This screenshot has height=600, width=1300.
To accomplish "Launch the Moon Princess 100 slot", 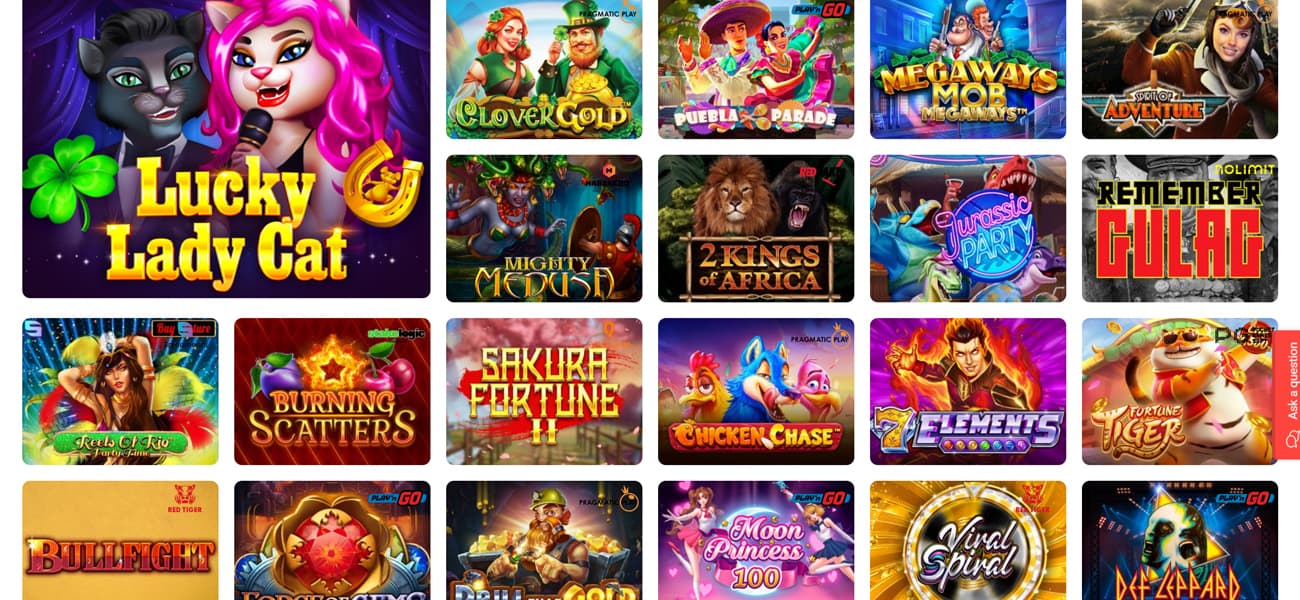I will [756, 540].
